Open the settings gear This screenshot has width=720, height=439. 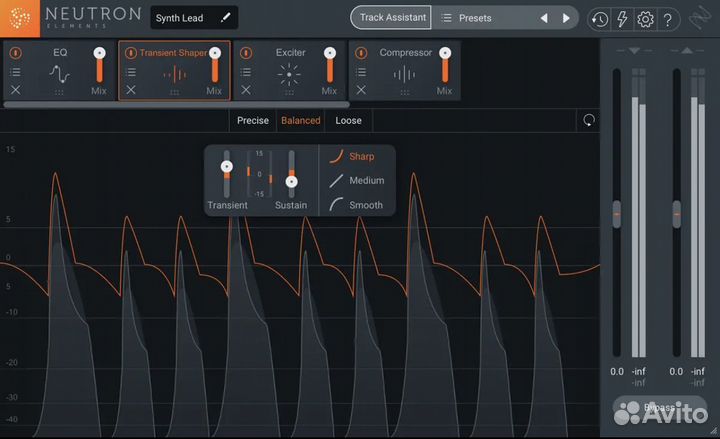click(x=645, y=19)
